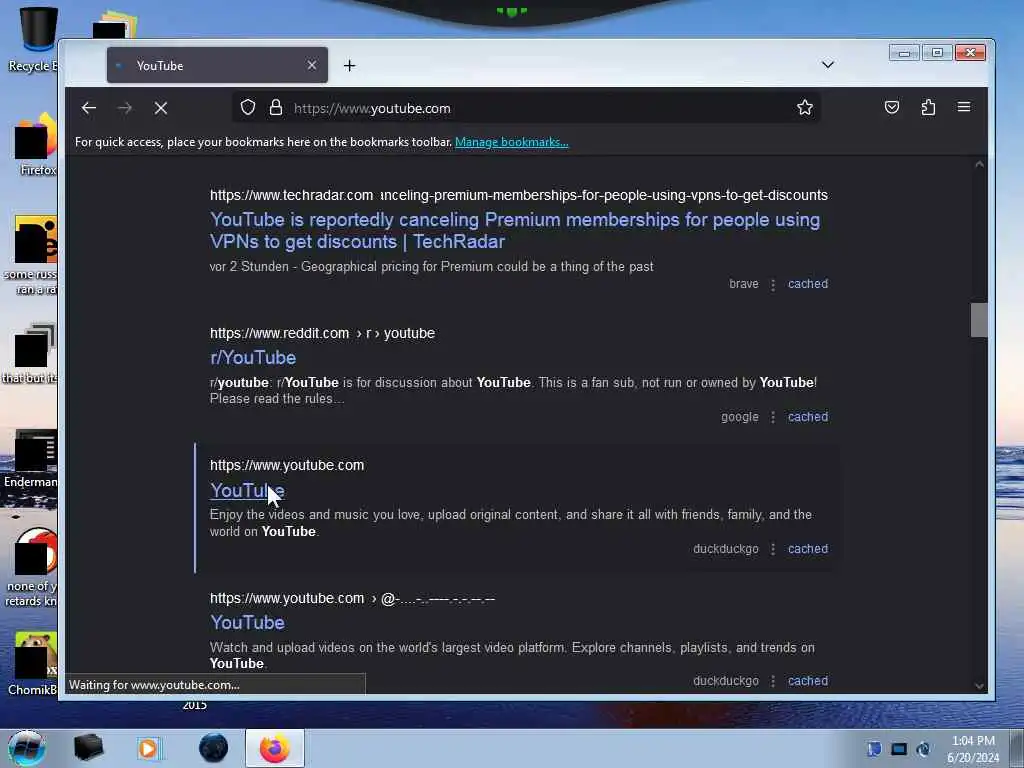Expand the list all tabs chevron
Viewport: 1024px width, 768px height.
pyautogui.click(x=827, y=65)
